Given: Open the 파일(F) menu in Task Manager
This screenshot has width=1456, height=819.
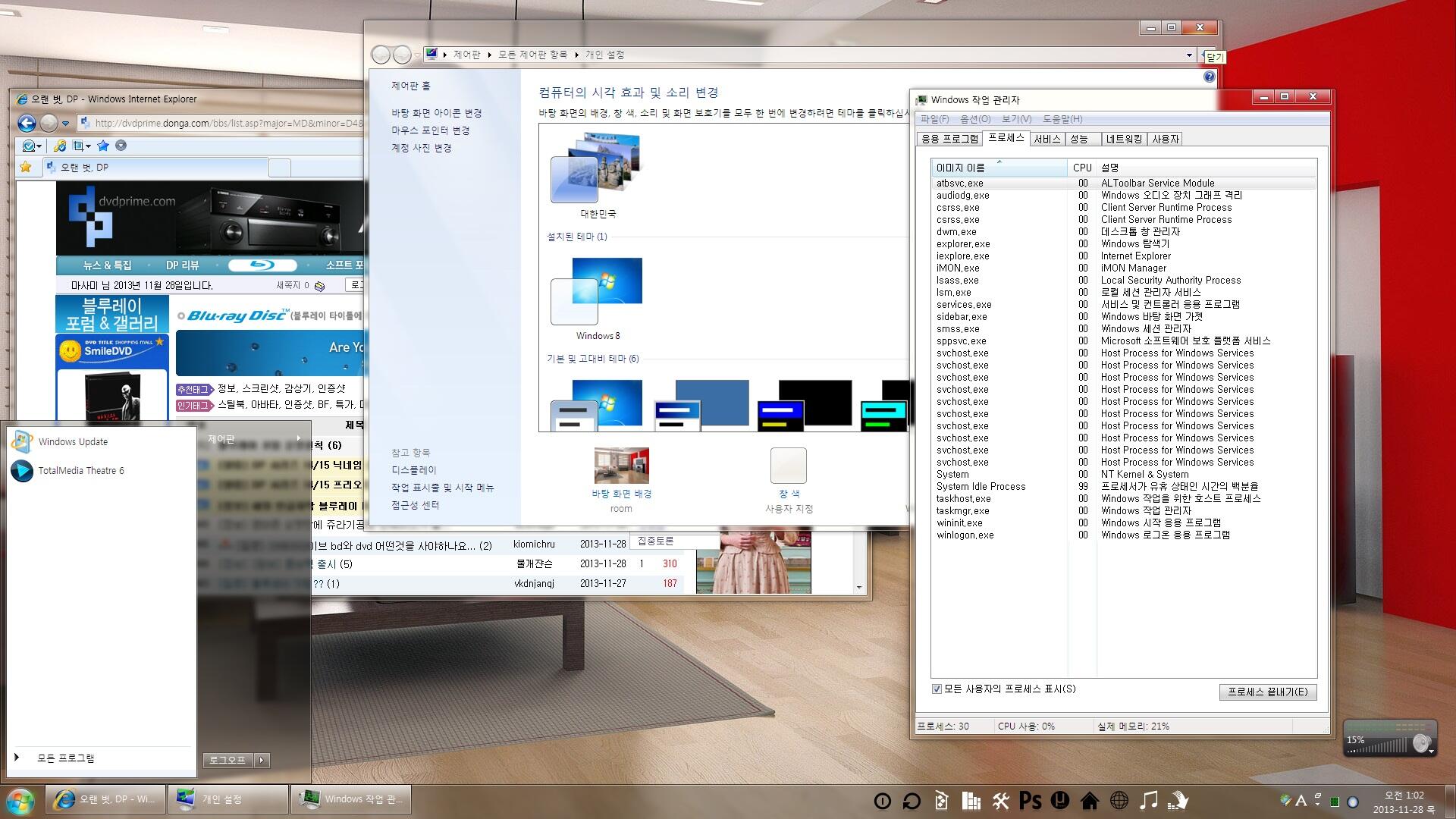Looking at the screenshot, I should pyautogui.click(x=934, y=119).
